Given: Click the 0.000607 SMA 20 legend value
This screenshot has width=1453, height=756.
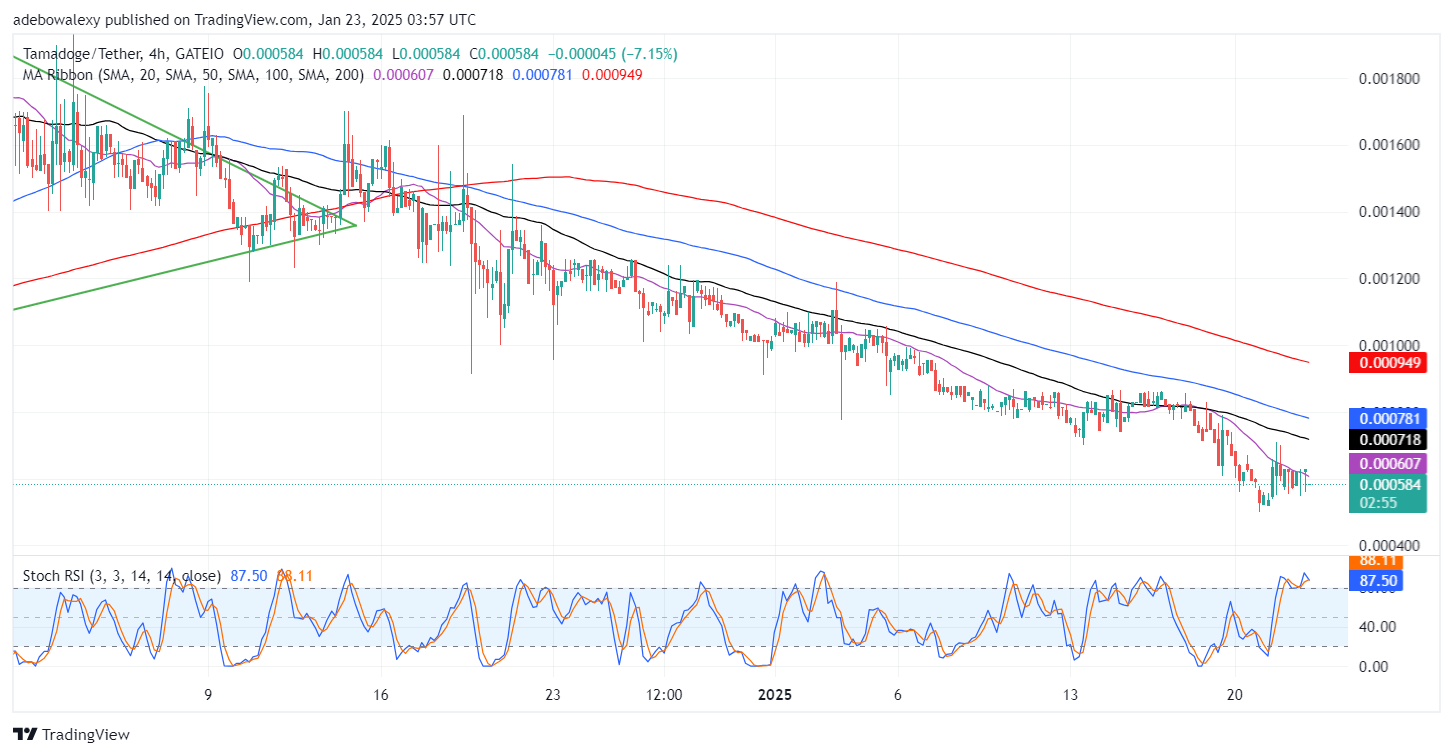Looking at the screenshot, I should [403, 73].
